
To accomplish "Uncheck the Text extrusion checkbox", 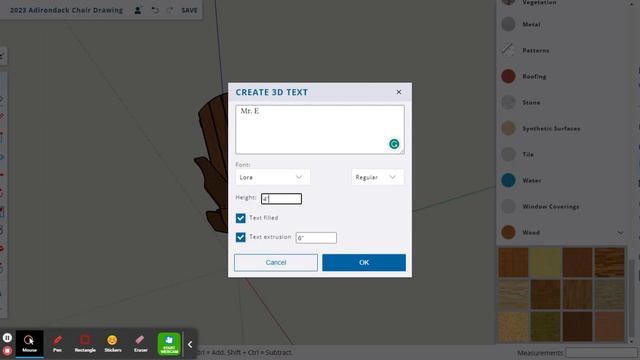I will click(x=240, y=237).
